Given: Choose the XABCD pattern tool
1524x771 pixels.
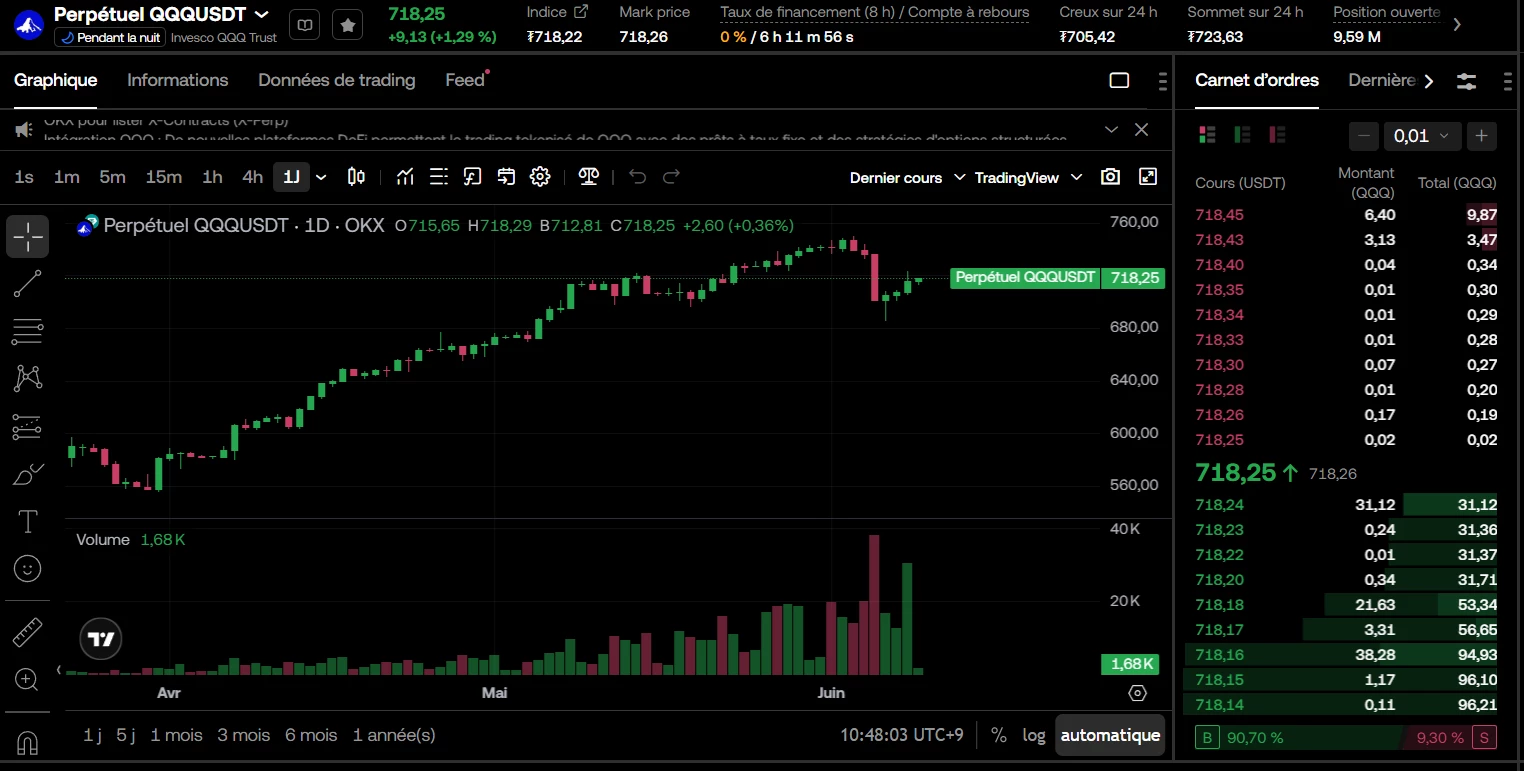Looking at the screenshot, I should coord(28,378).
